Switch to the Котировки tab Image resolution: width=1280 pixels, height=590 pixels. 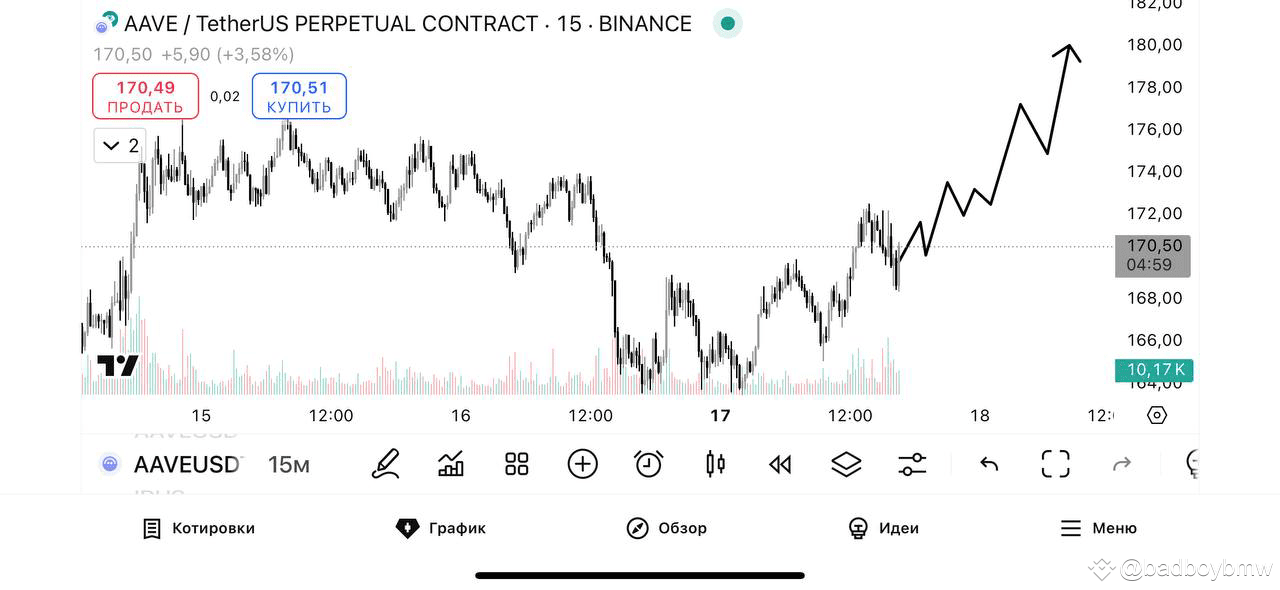(x=198, y=528)
